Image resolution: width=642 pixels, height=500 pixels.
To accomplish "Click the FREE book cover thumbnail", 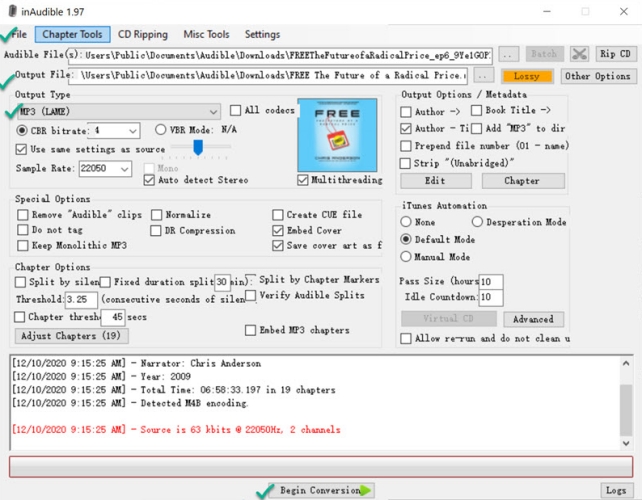I will 337,135.
